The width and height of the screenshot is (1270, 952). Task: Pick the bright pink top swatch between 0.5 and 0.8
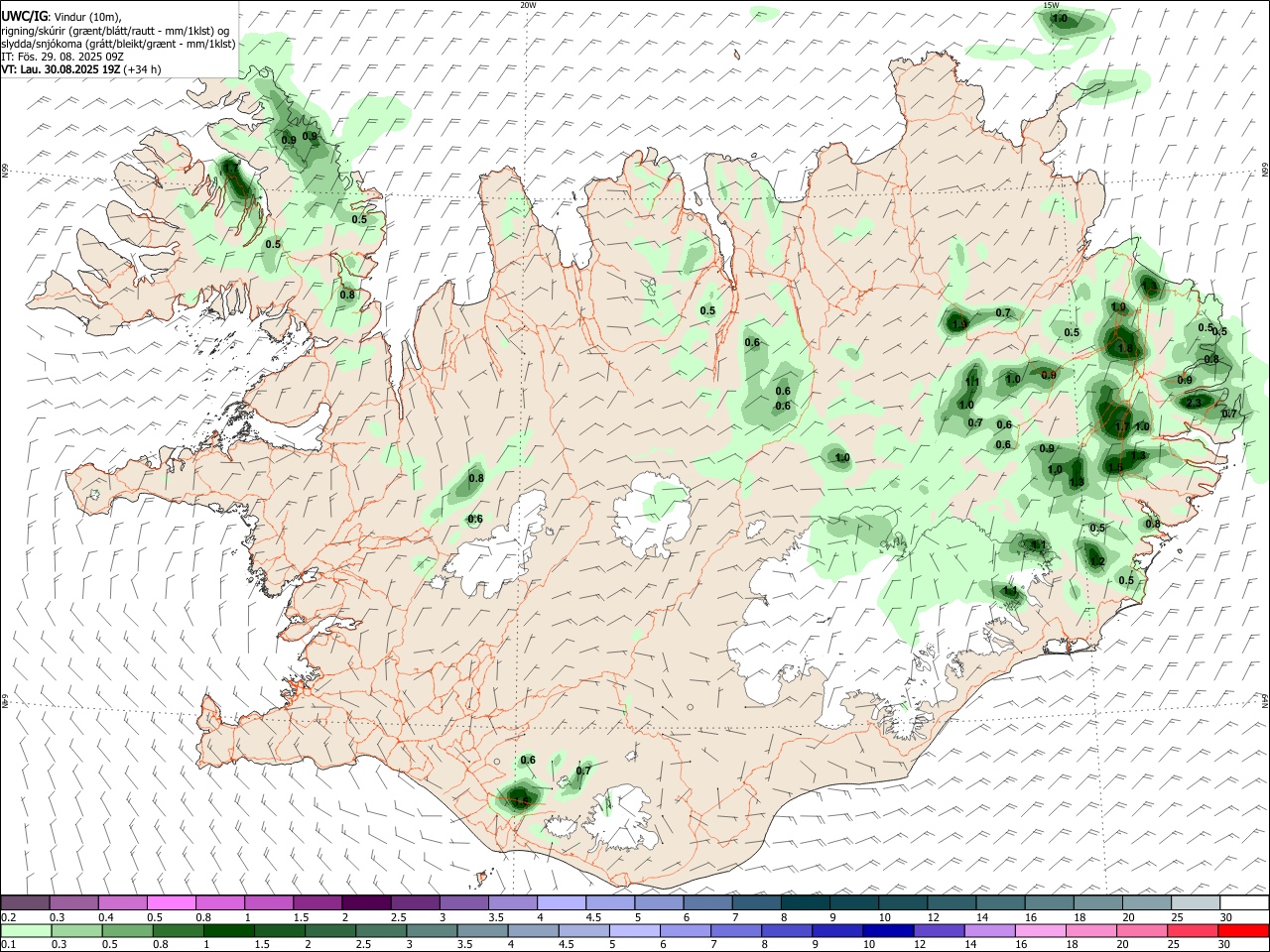click(172, 902)
